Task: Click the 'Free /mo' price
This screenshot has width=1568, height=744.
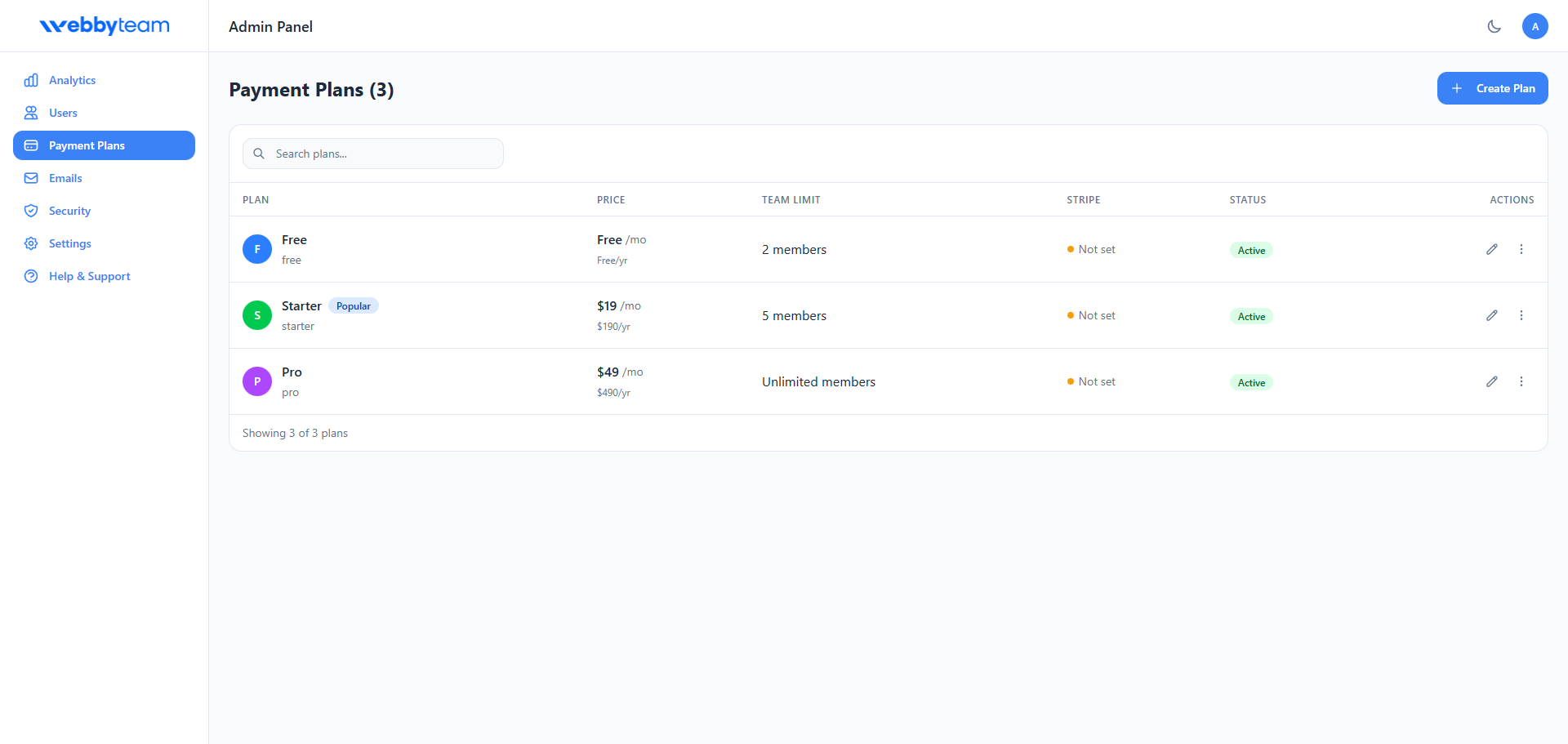Action: (621, 239)
